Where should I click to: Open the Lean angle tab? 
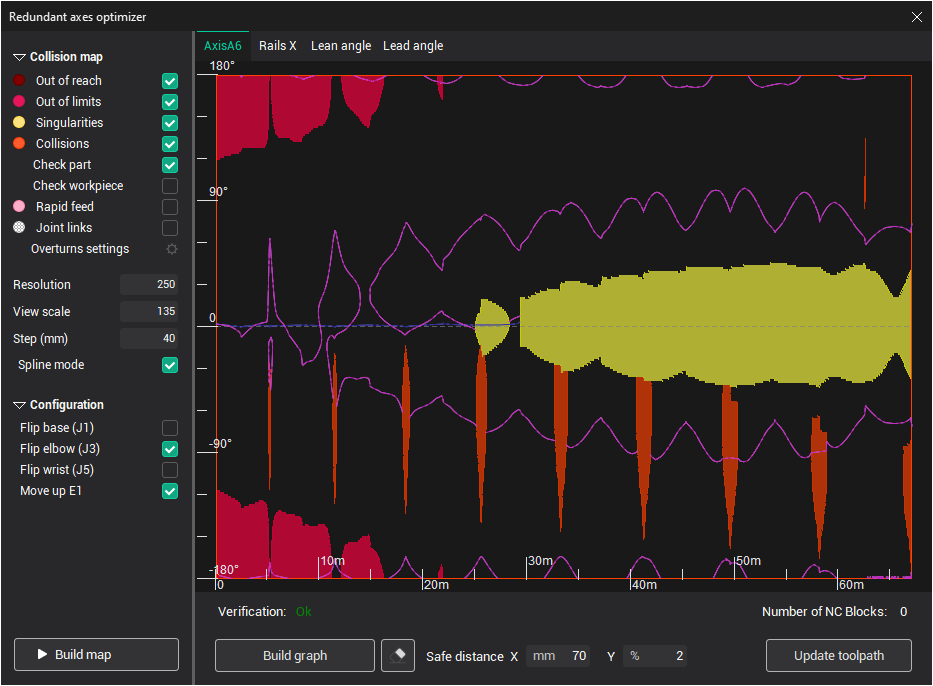click(x=340, y=46)
